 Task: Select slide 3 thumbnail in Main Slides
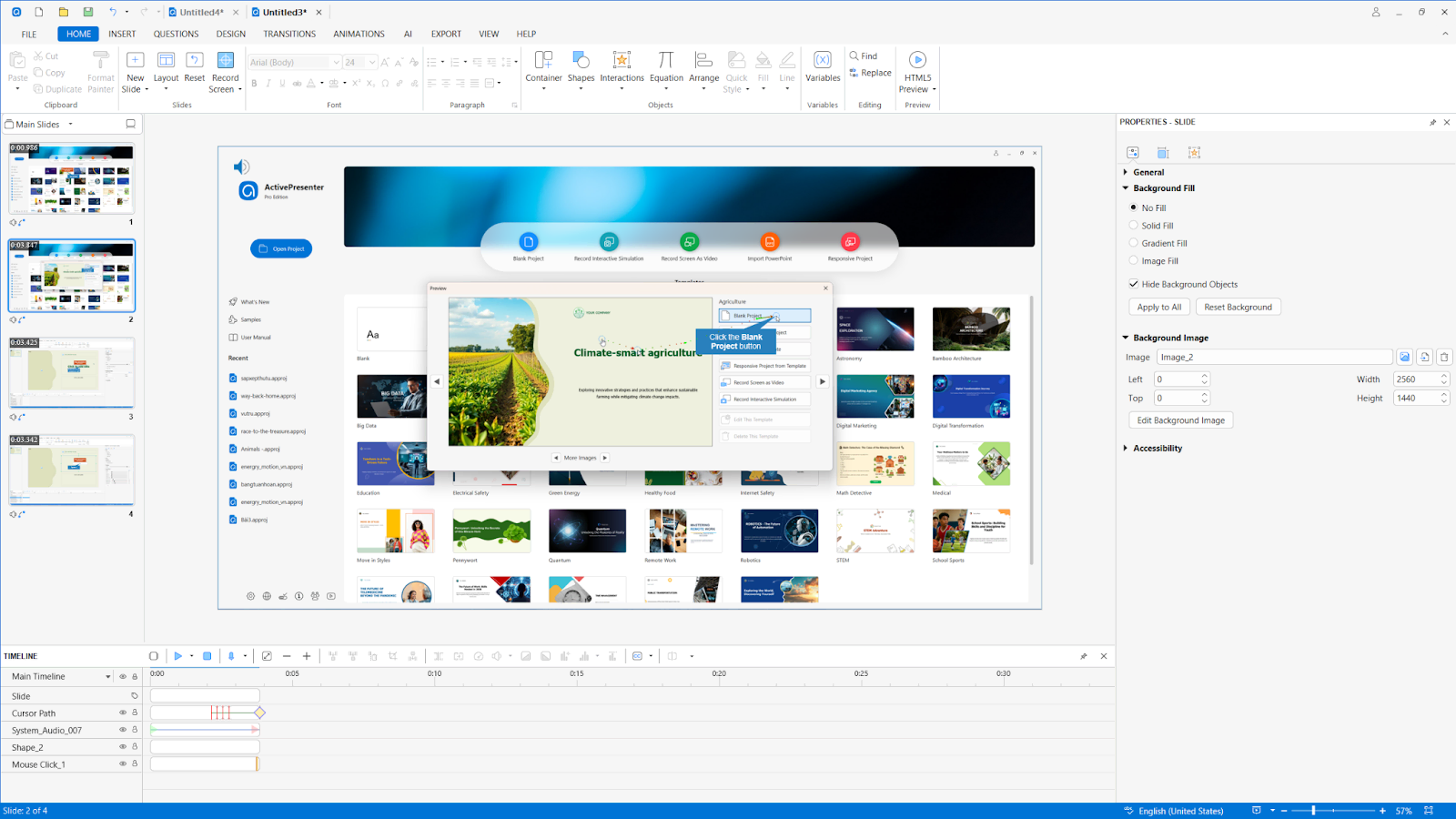pyautogui.click(x=72, y=373)
